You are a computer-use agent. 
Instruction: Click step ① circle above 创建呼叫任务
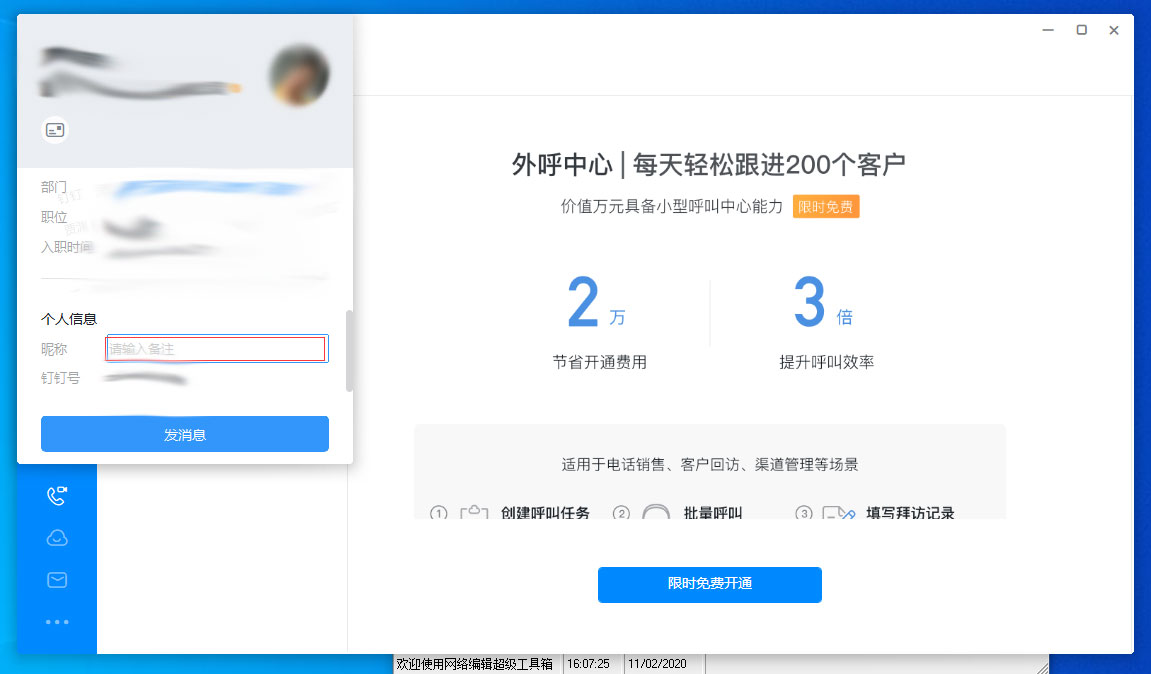click(438, 513)
